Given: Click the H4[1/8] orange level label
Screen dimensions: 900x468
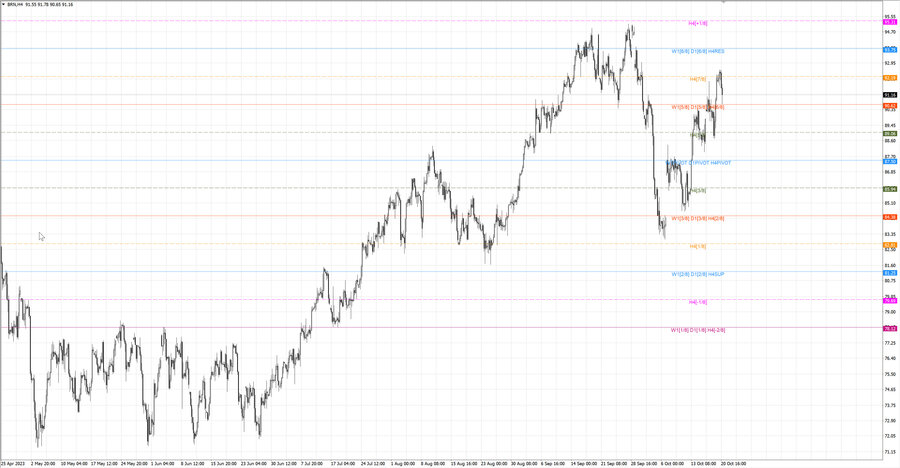Looking at the screenshot, I should [x=698, y=246].
